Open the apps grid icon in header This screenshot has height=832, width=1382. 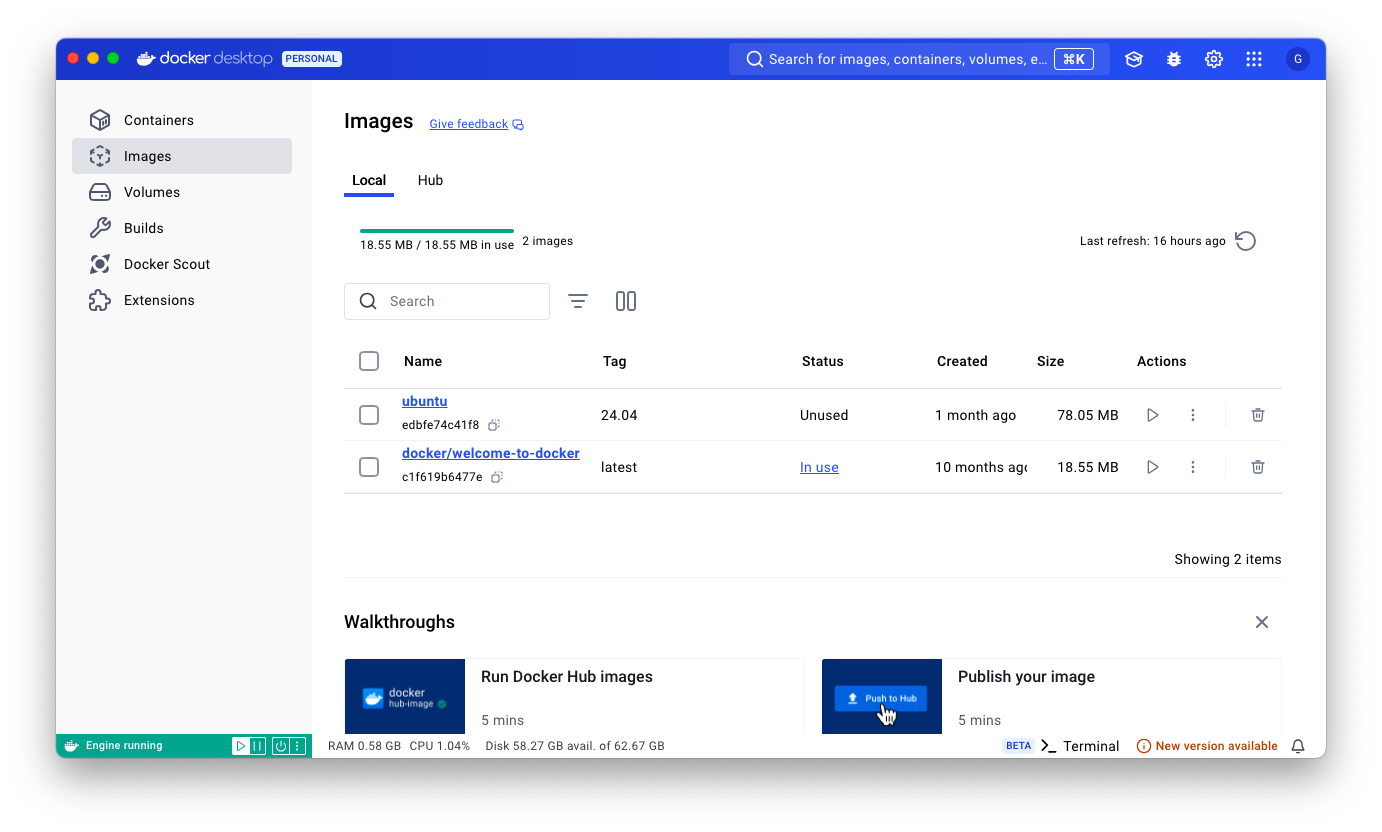point(1254,59)
